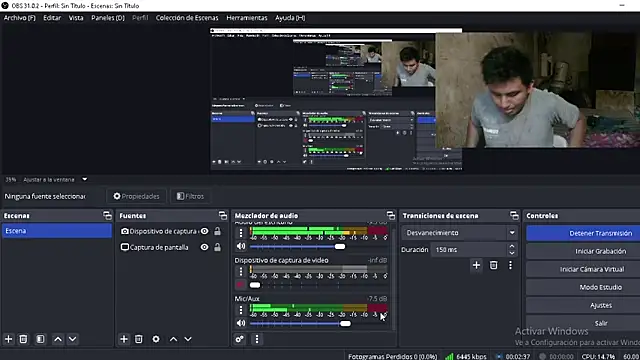
Task: Increase transition duration stepper up arrow
Action: [512, 246]
